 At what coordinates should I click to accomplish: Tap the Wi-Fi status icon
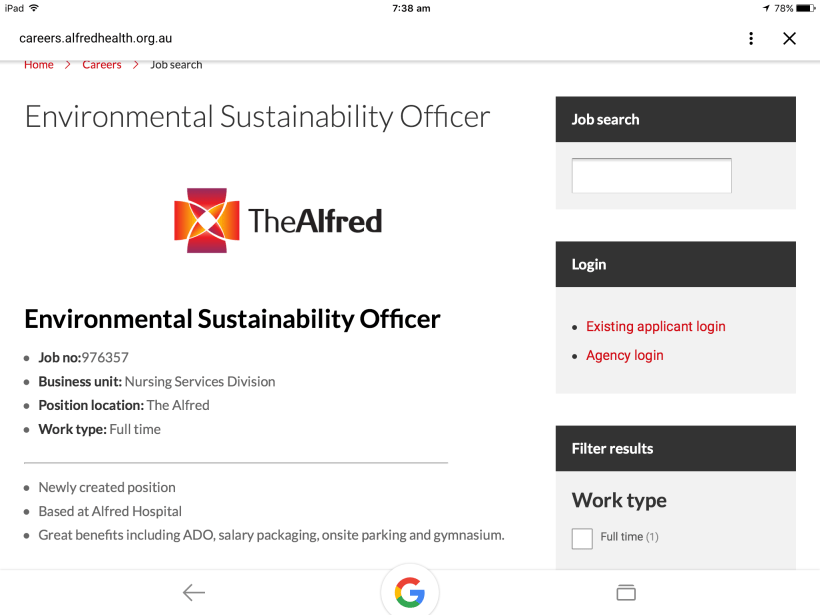click(34, 8)
